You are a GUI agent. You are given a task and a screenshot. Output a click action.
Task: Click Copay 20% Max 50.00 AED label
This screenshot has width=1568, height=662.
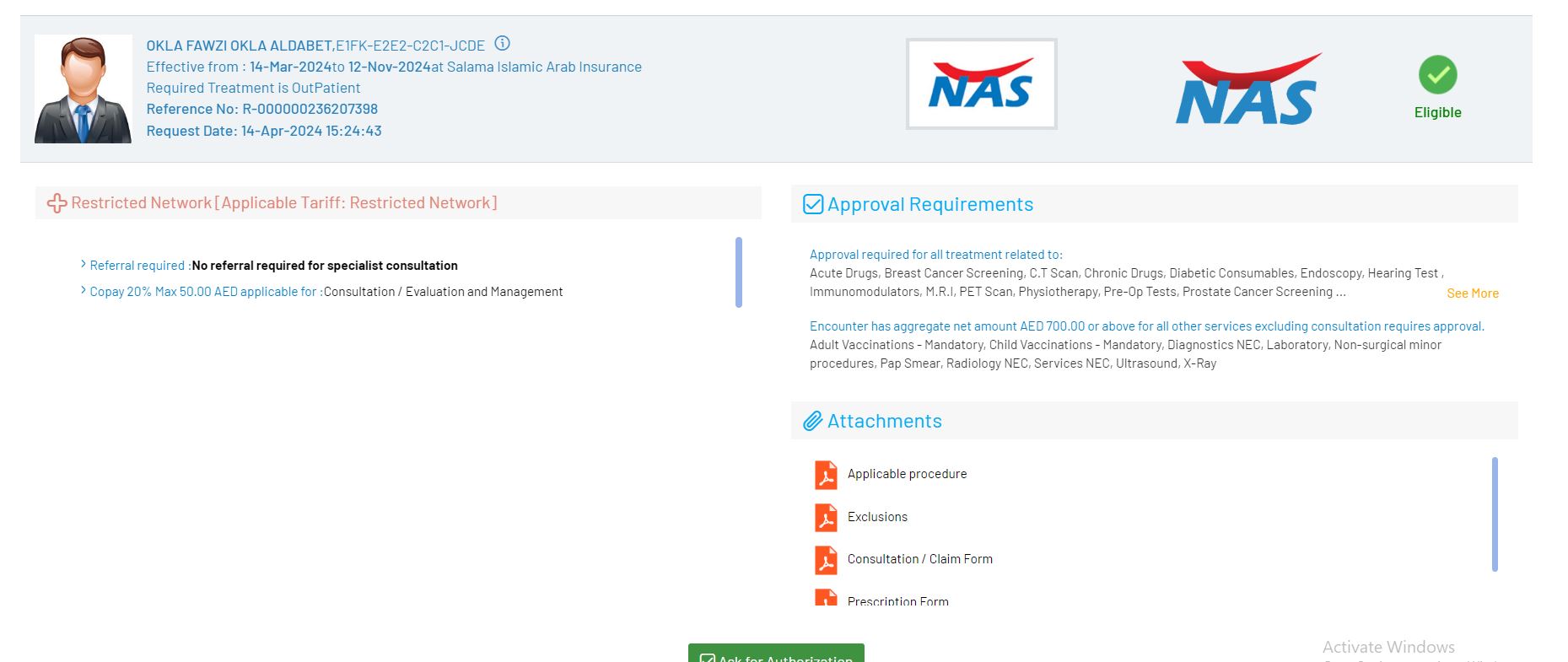tap(206, 292)
